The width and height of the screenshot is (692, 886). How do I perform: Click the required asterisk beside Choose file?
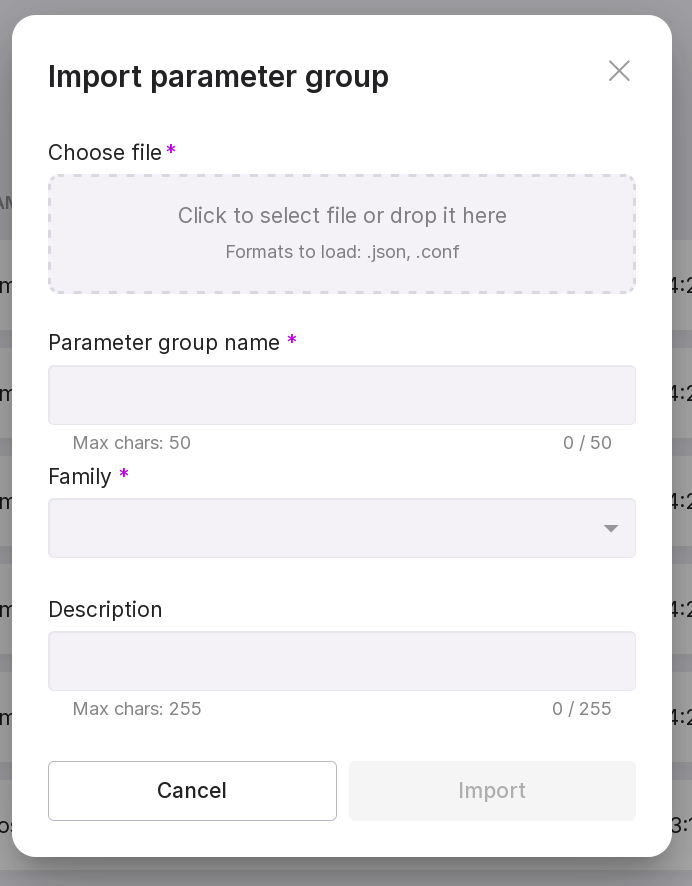[x=171, y=151]
